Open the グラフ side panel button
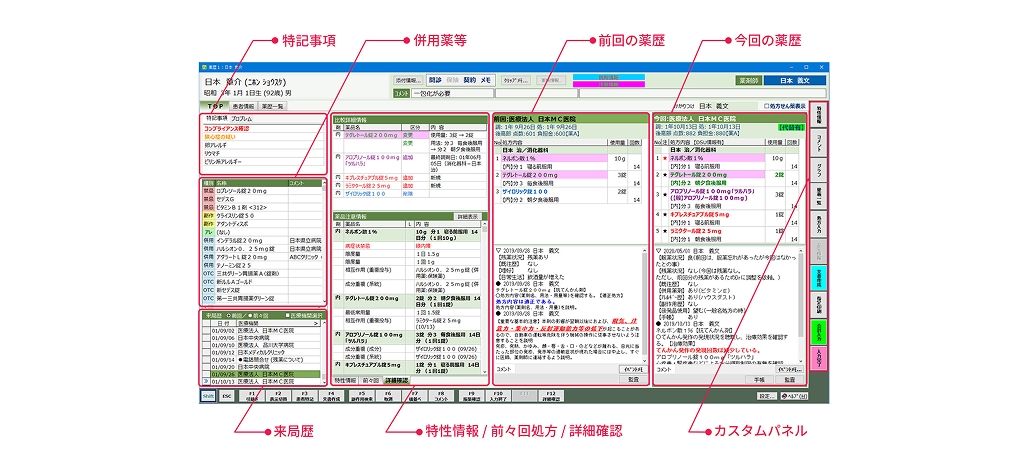 click(818, 168)
